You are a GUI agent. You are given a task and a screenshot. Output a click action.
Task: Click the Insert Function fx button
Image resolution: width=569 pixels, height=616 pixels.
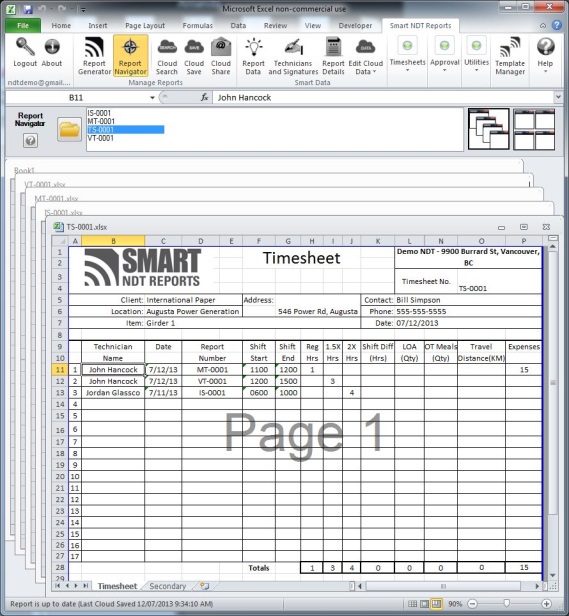[204, 97]
